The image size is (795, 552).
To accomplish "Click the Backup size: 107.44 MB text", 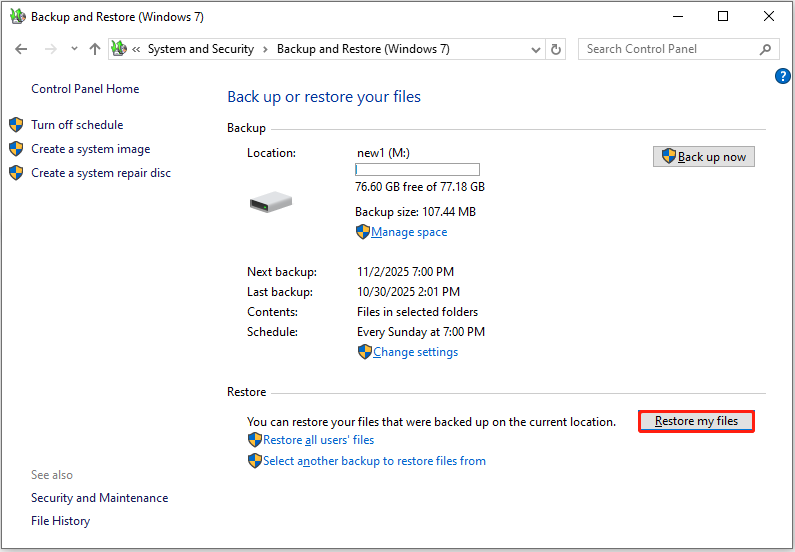I will 415,212.
